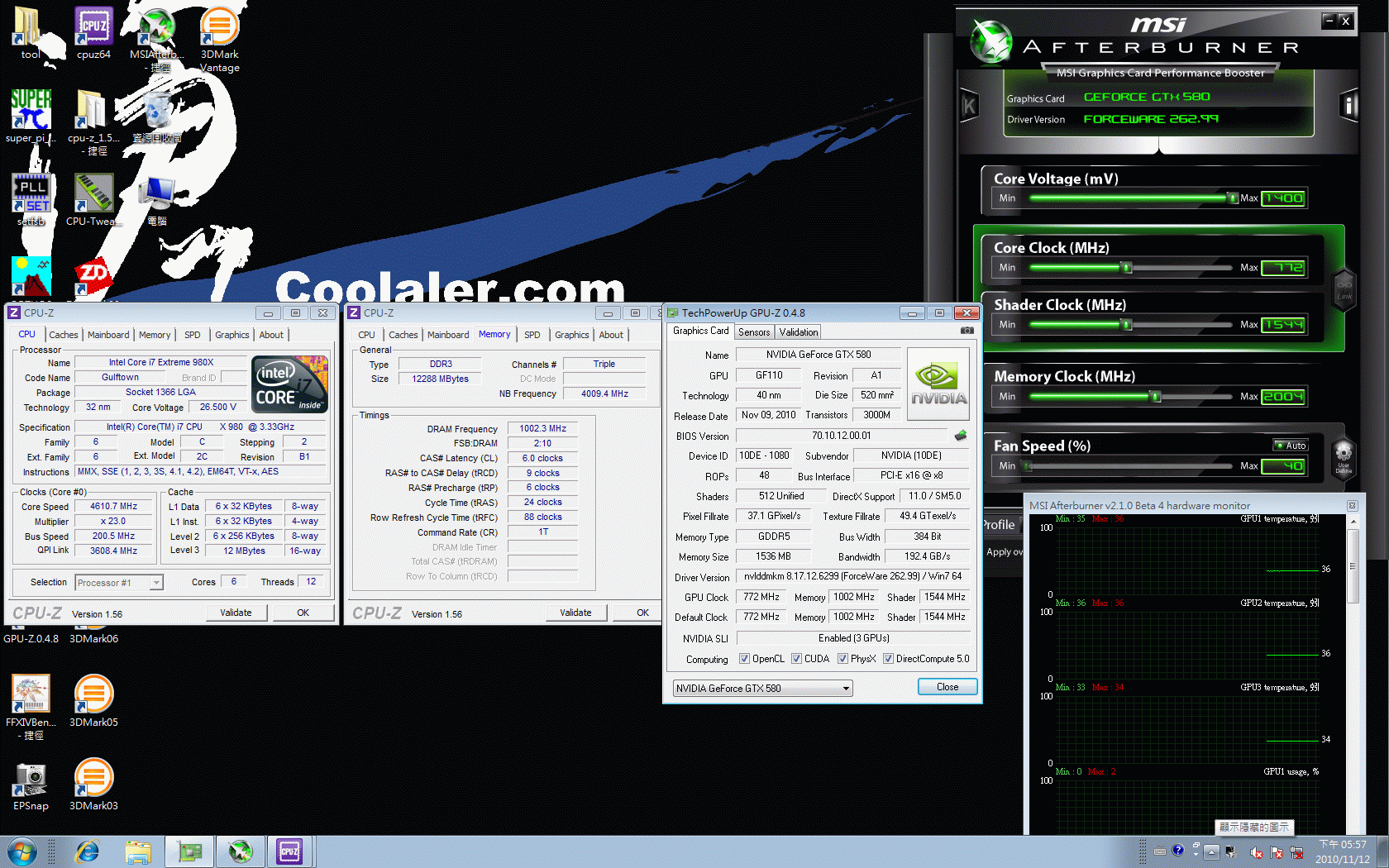Open Mainboard tab in left CPU-Z window

click(108, 335)
